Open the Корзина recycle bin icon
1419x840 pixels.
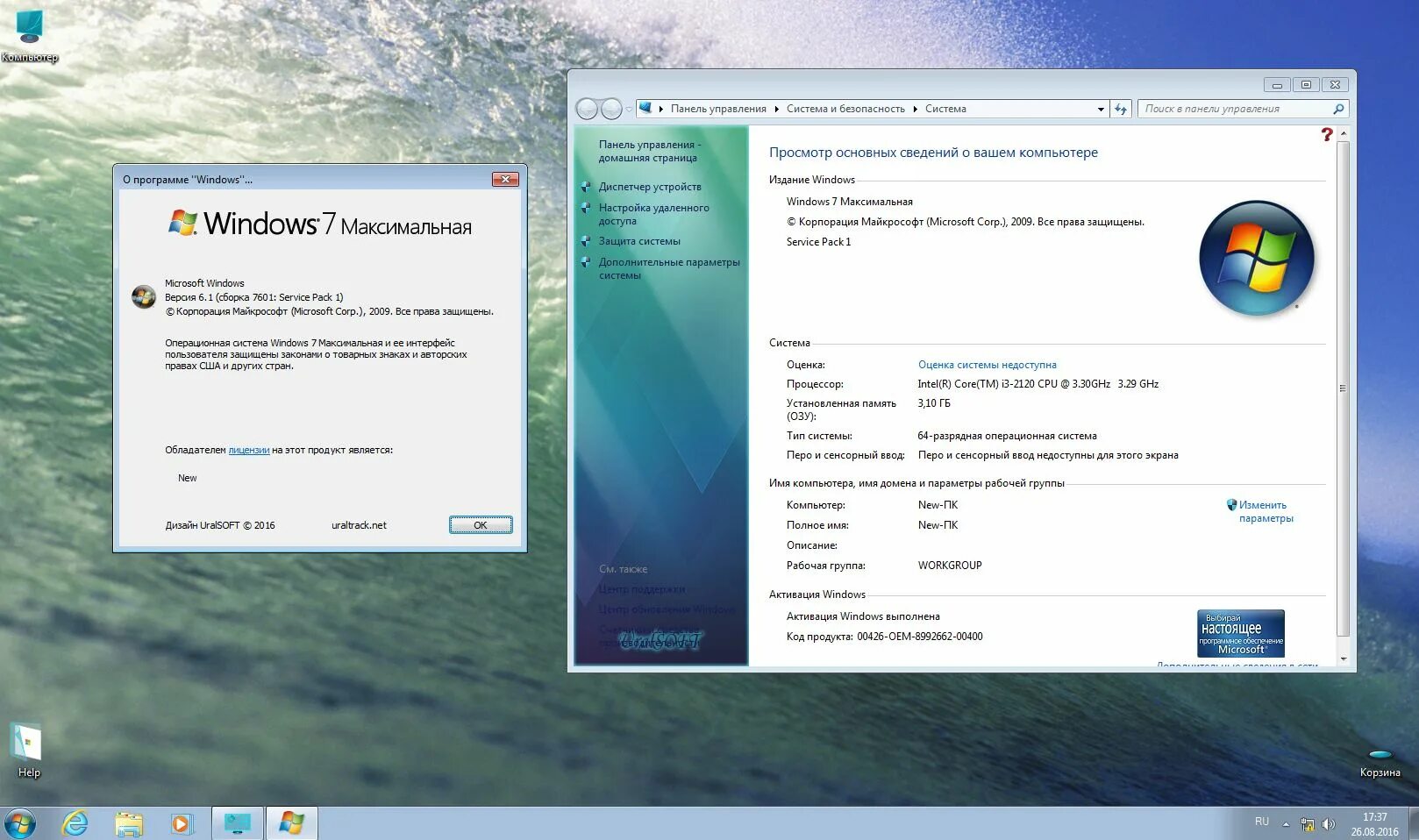[1380, 763]
